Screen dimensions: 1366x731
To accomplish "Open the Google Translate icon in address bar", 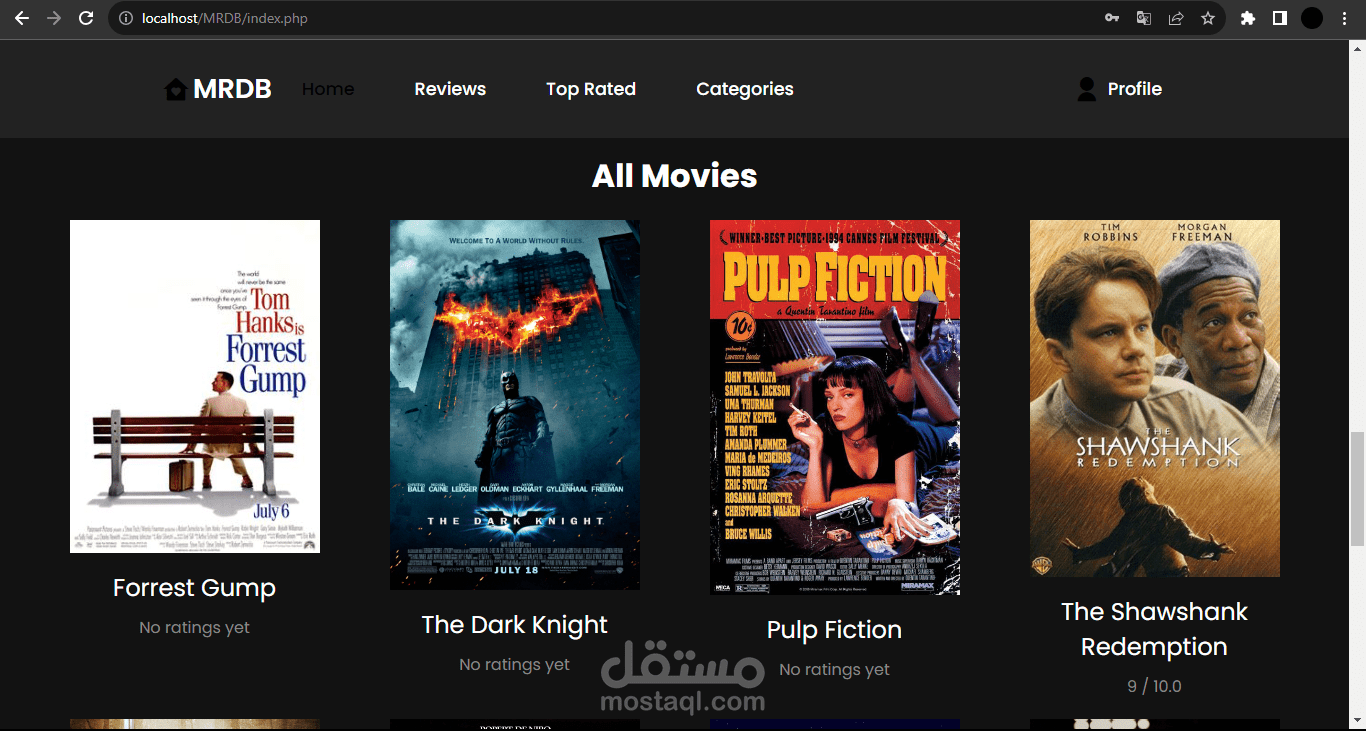I will (1143, 18).
